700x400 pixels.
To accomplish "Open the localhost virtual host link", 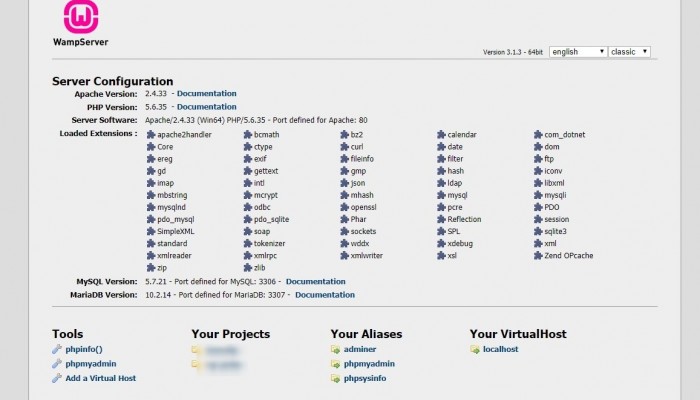I will [500, 350].
